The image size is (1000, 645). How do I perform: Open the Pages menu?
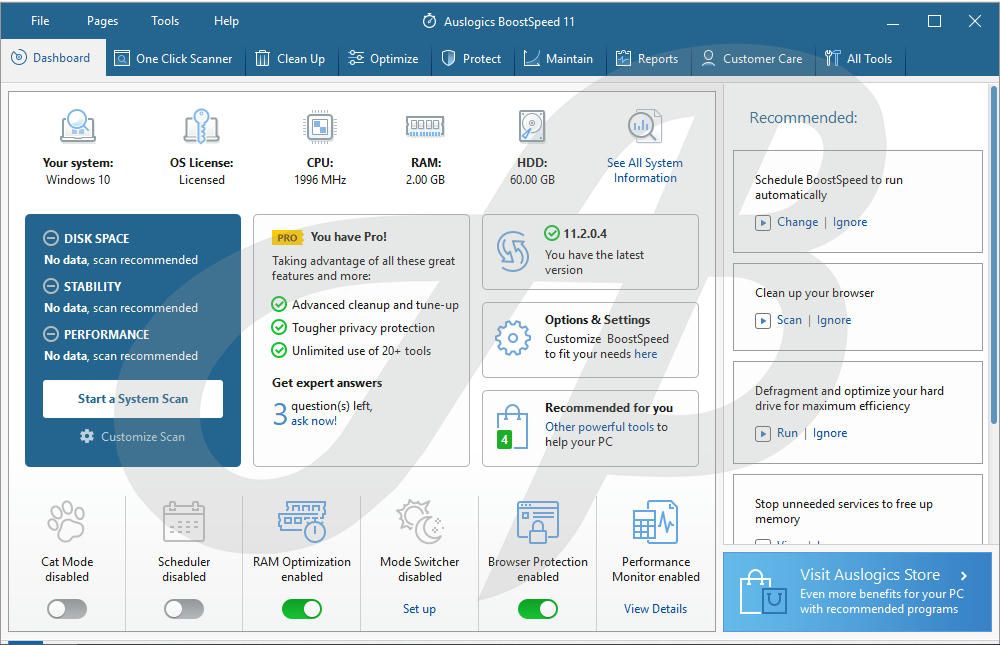pyautogui.click(x=103, y=21)
